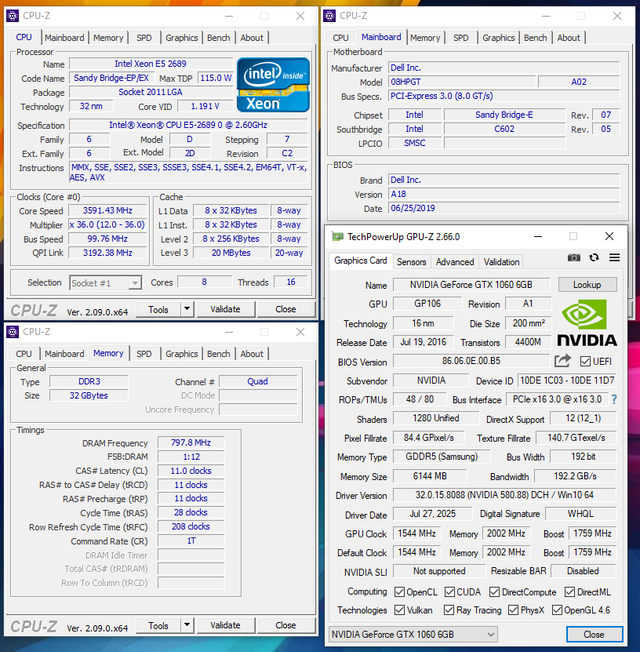Click Level 3 cache value 20 MBytes
Screen dimensions: 640x652
(x=231, y=252)
